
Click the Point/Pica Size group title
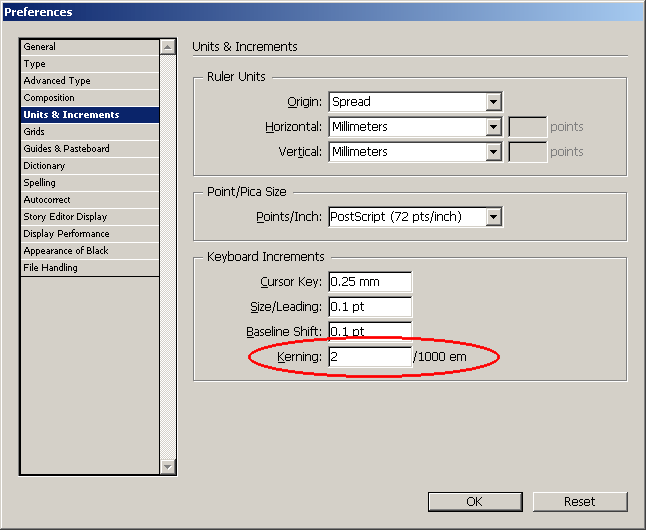point(246,192)
